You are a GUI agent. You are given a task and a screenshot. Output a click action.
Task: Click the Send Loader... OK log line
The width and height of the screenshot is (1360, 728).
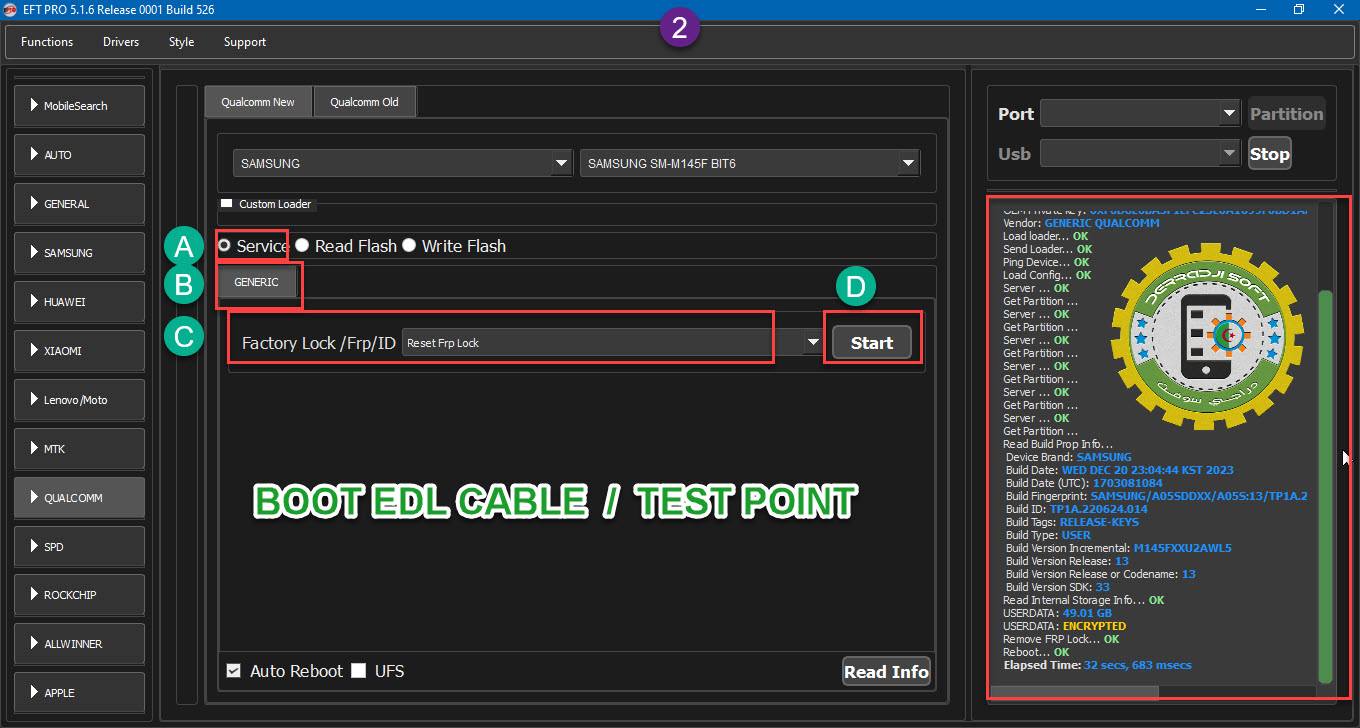1047,249
